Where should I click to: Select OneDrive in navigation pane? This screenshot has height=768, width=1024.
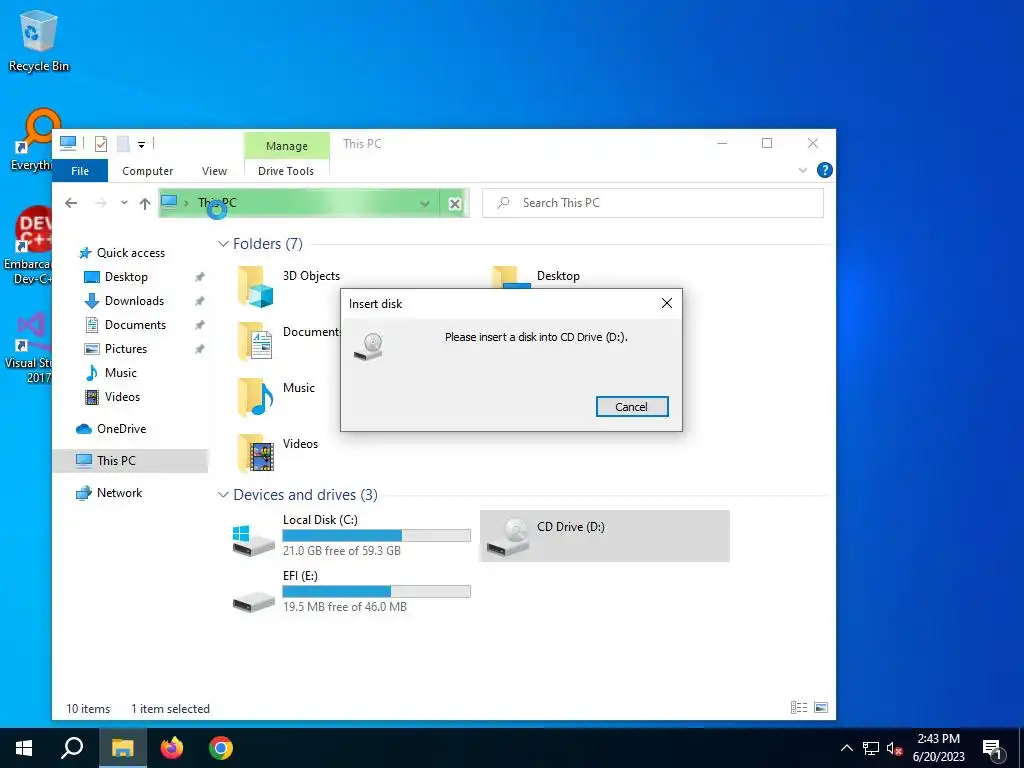[x=121, y=429]
